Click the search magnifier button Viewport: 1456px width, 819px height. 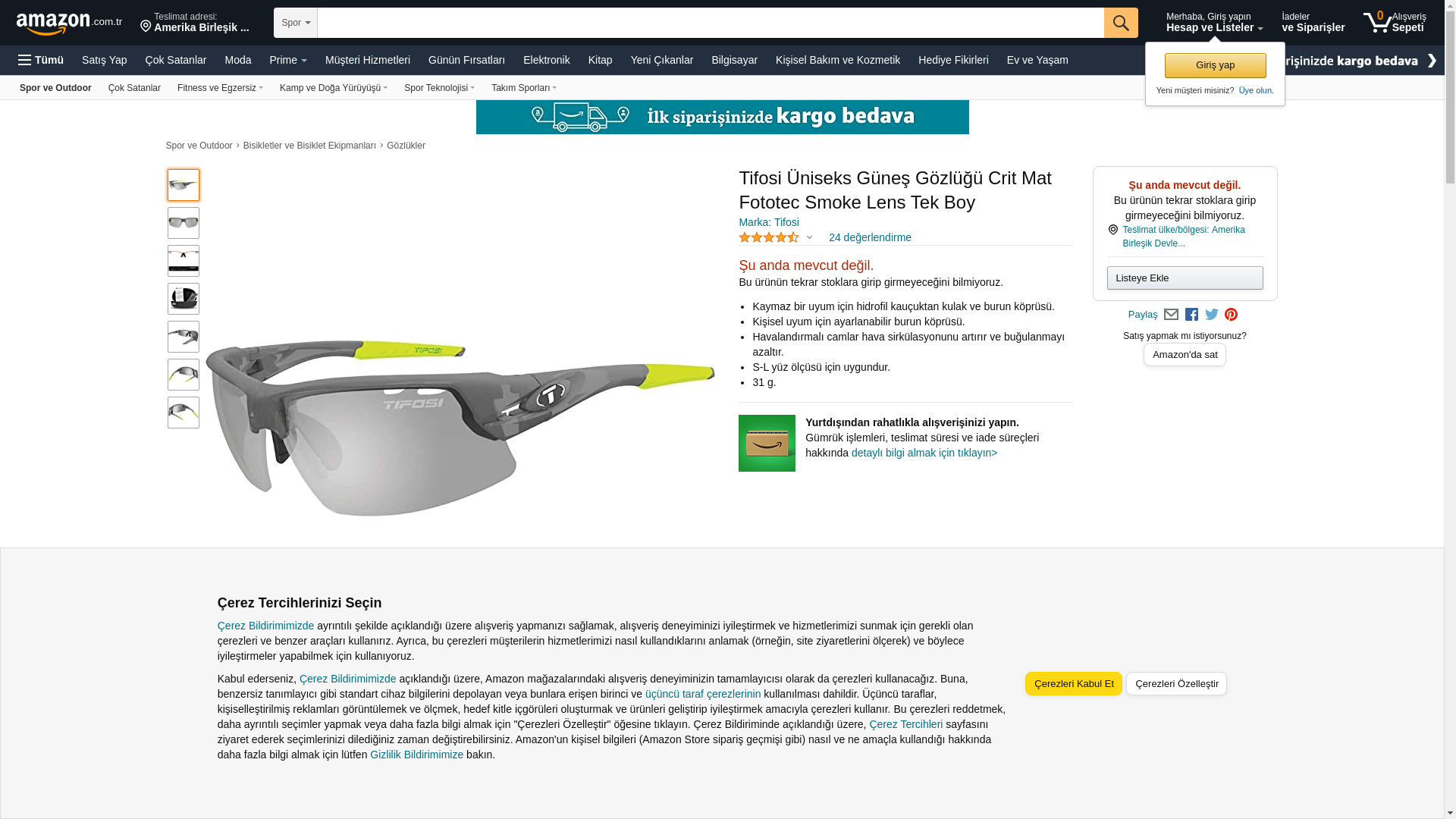[x=1121, y=23]
